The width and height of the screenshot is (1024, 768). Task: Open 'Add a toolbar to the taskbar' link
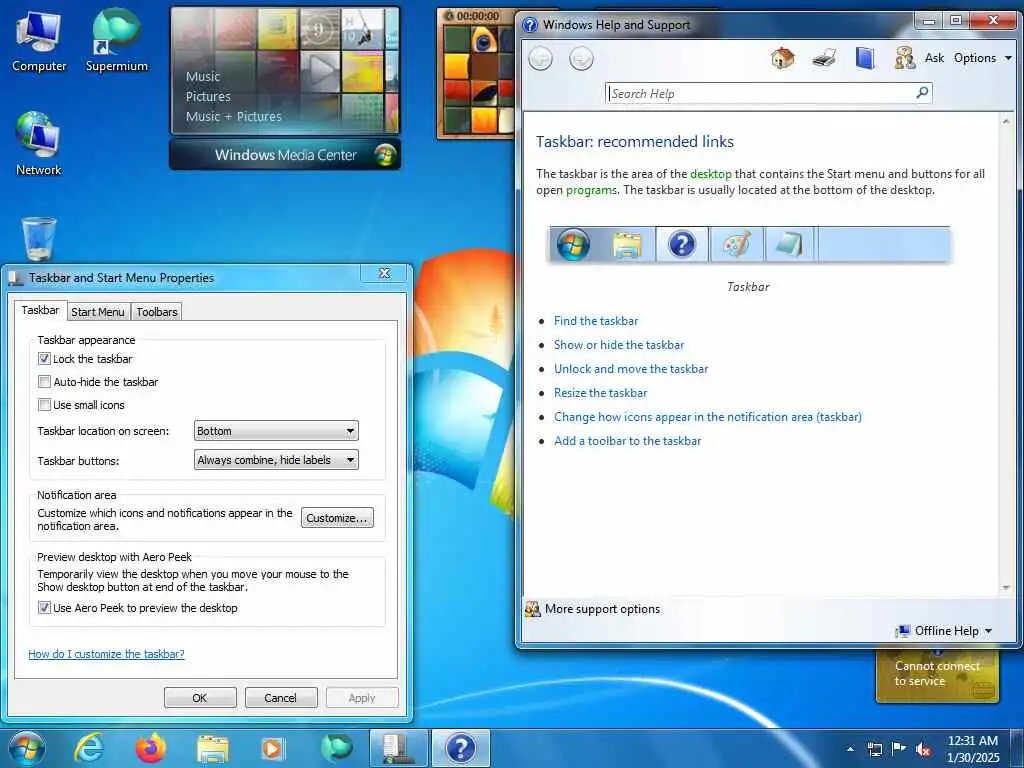pos(627,441)
